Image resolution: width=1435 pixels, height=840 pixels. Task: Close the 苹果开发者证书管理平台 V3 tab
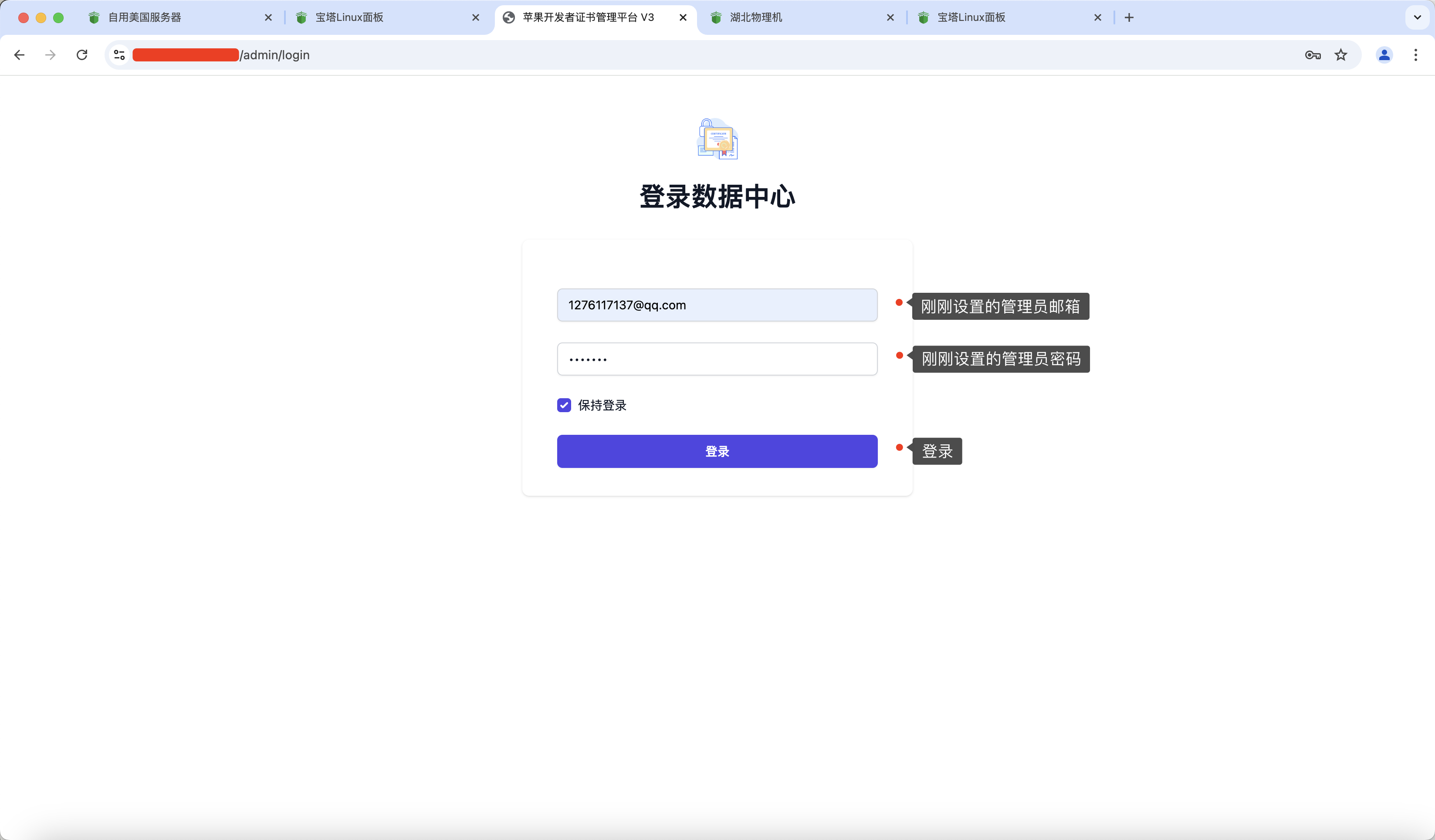pyautogui.click(x=683, y=18)
